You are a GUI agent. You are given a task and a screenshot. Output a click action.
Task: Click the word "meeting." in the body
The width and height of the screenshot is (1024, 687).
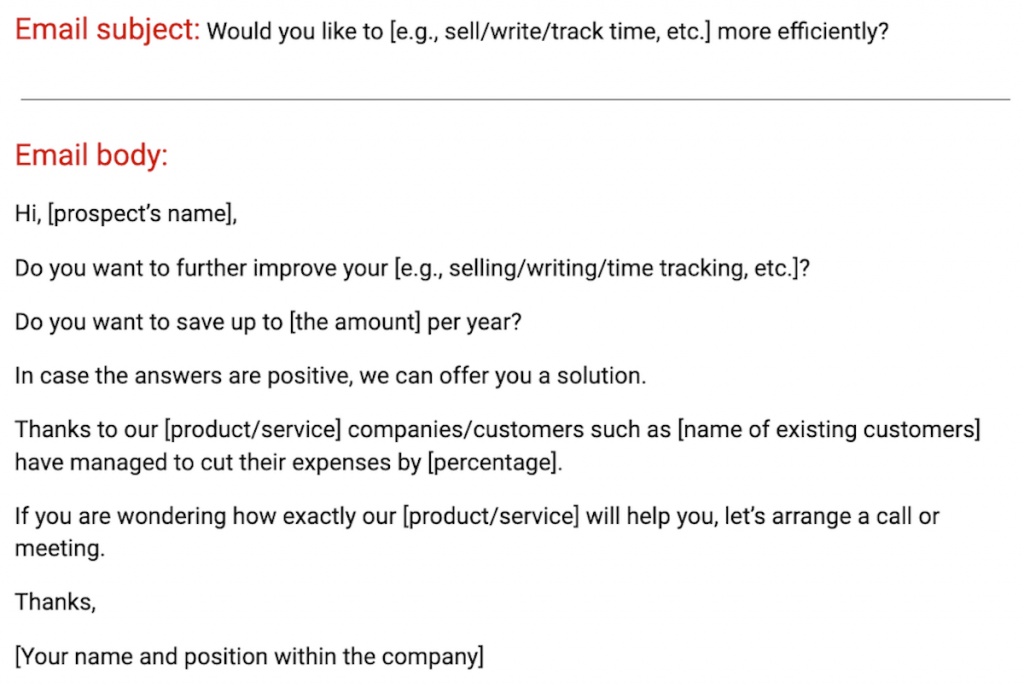point(59,549)
